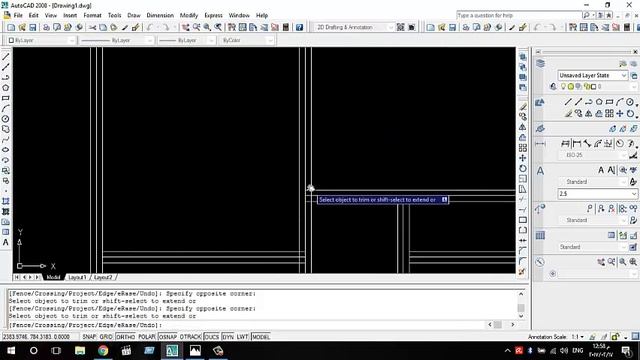
Task: Toggle LWT lineweight display in status bar
Action: click(x=242, y=337)
